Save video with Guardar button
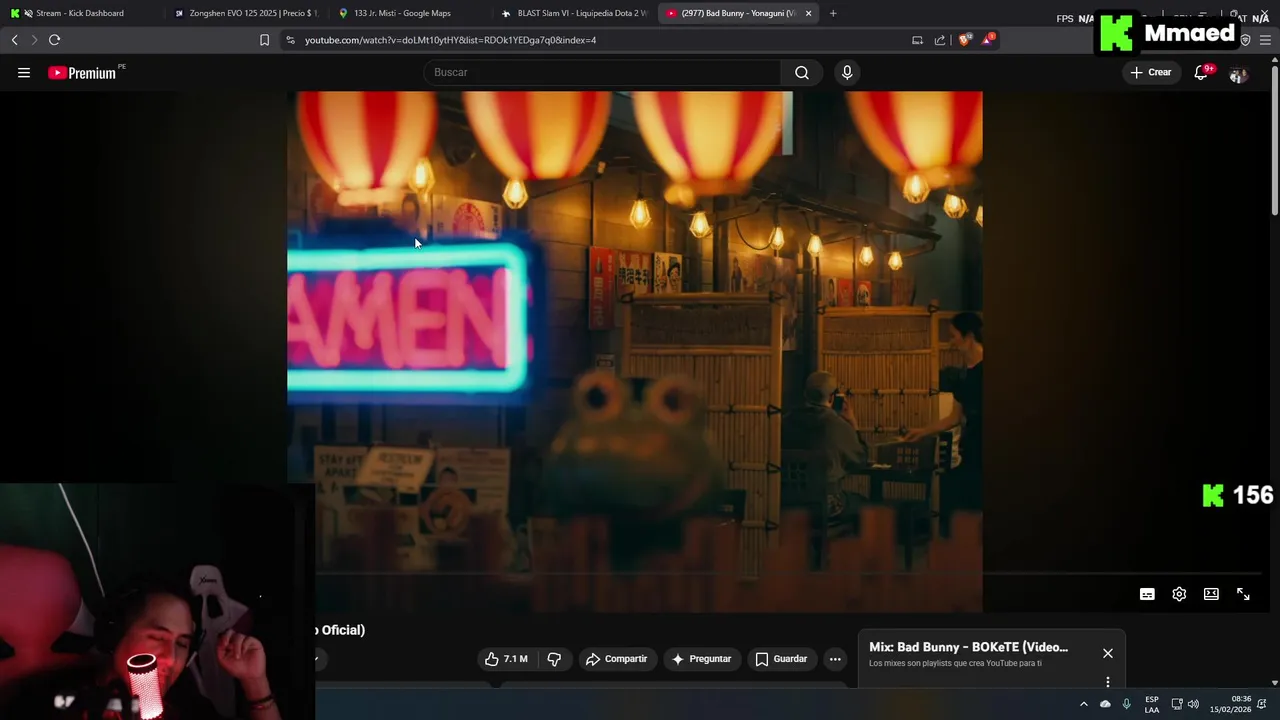 coord(780,659)
